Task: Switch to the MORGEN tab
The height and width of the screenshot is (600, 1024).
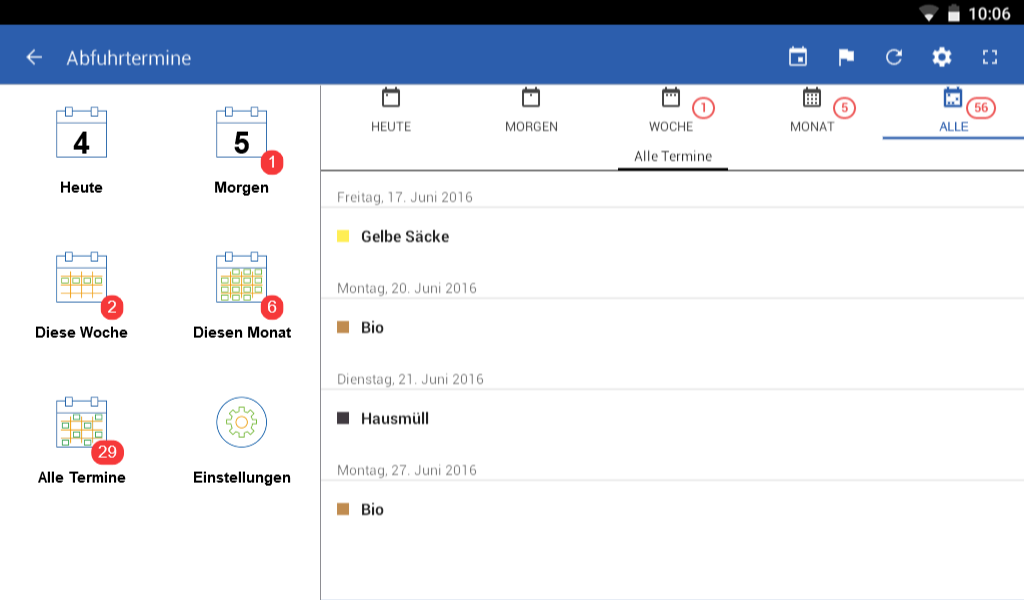Action: point(531,111)
